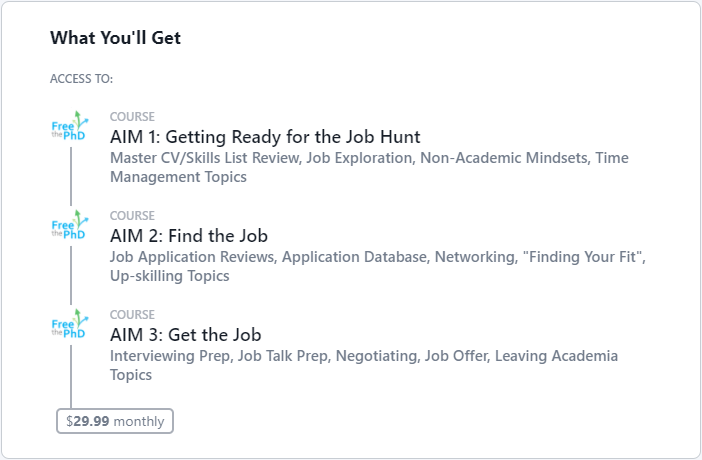Screen dimensions: 702x460
Task: Open the AIM 1: Getting Ready for the Job Hunt course
Action: click(x=265, y=137)
